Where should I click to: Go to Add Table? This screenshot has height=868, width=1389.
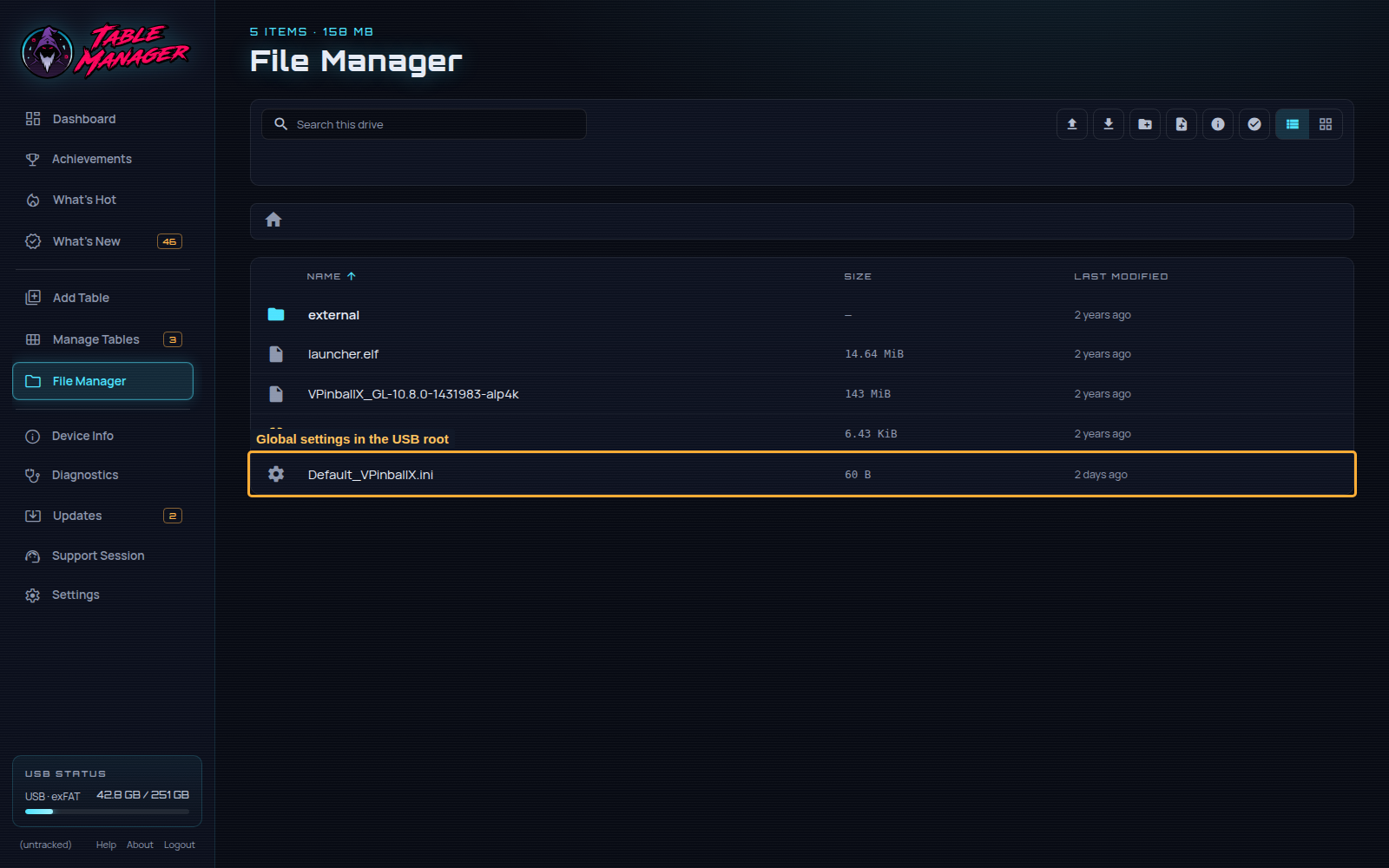(x=102, y=298)
